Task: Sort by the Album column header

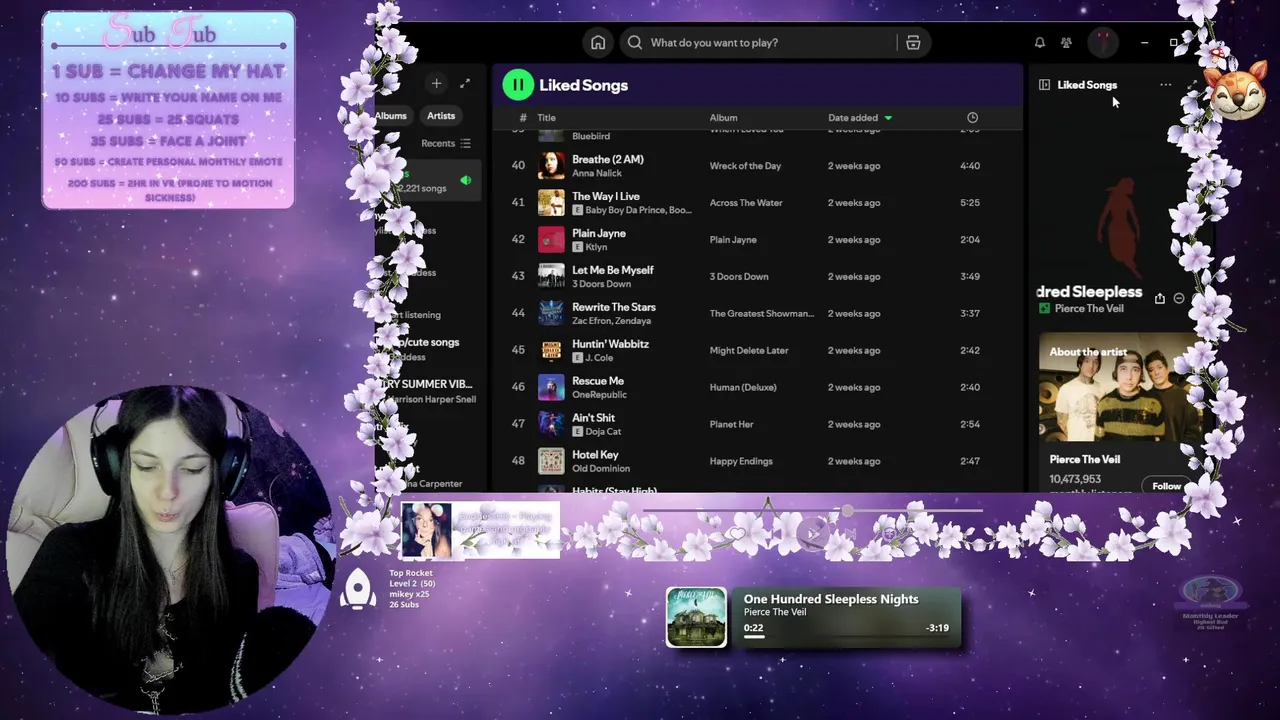Action: click(x=723, y=118)
